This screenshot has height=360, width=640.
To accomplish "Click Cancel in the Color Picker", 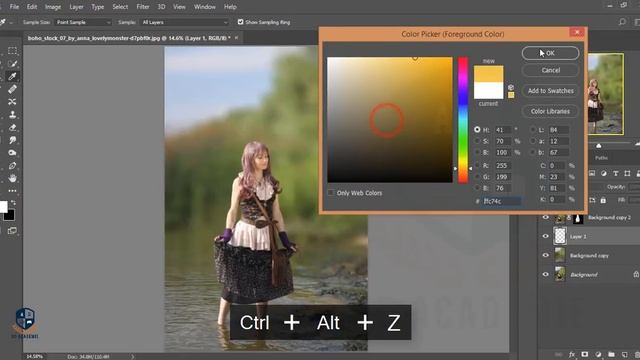I will pyautogui.click(x=550, y=70).
